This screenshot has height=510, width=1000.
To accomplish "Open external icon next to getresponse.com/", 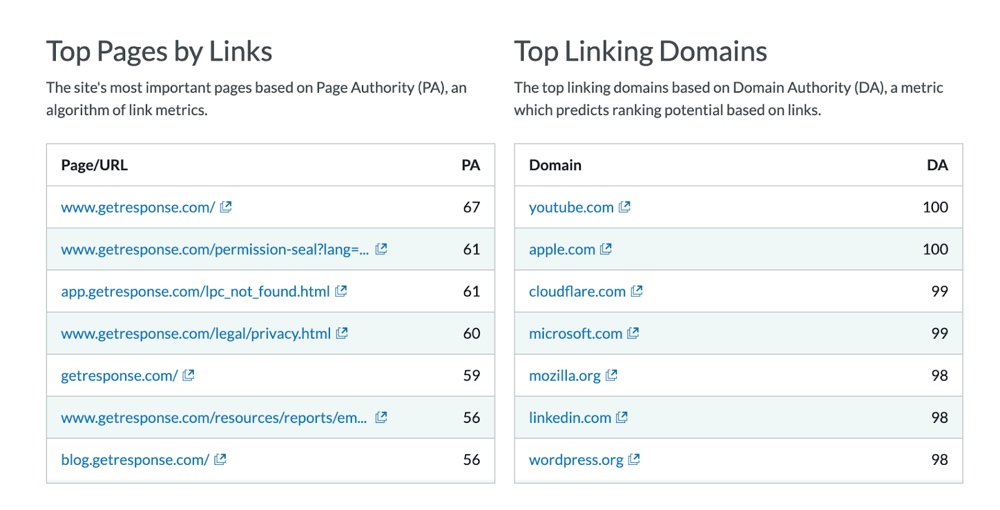I will tap(188, 375).
